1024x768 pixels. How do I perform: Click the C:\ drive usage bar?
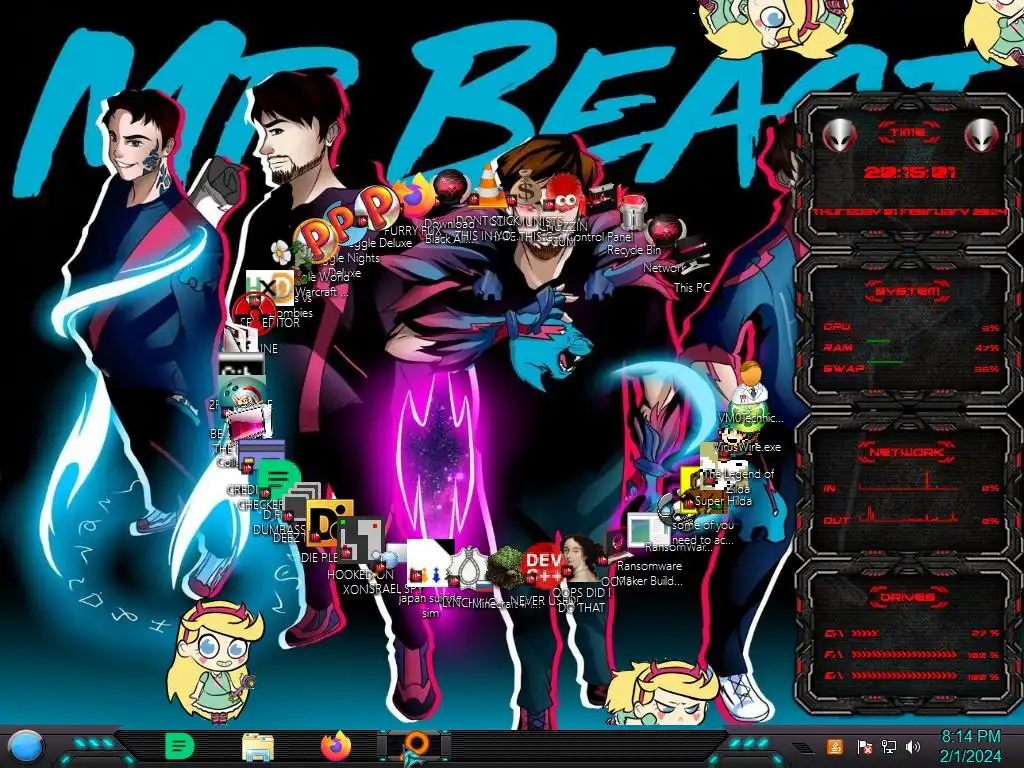pyautogui.click(x=912, y=633)
